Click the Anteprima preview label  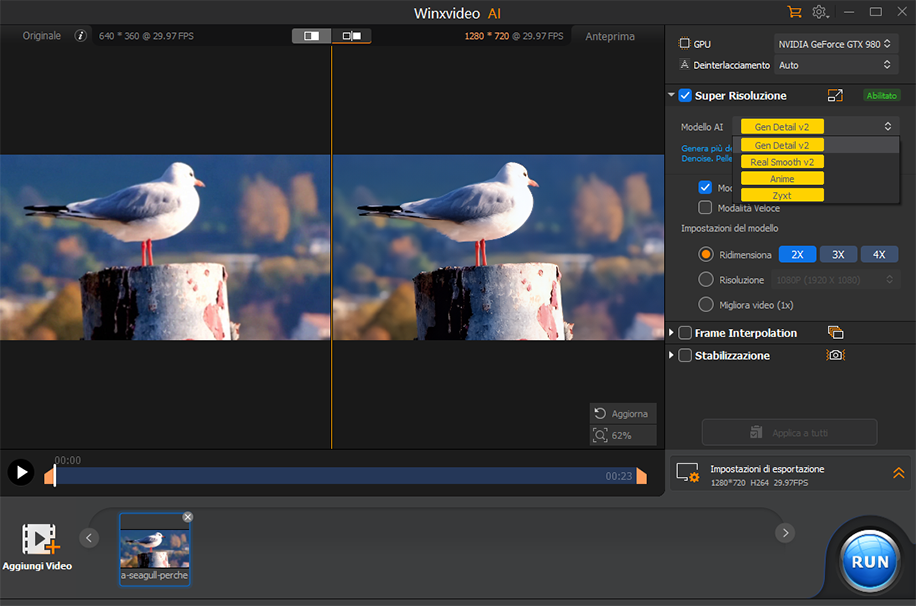tap(610, 36)
